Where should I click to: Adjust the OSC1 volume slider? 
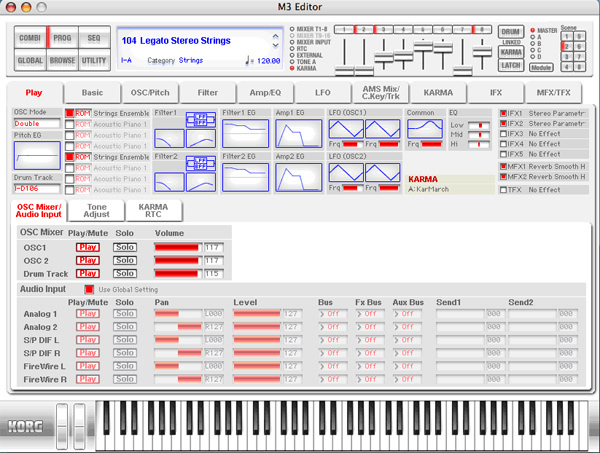point(178,248)
